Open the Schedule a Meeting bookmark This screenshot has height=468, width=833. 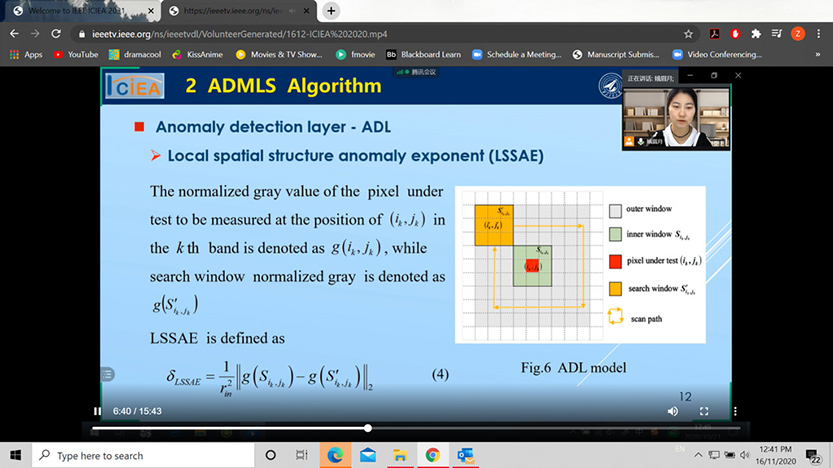tap(517, 54)
